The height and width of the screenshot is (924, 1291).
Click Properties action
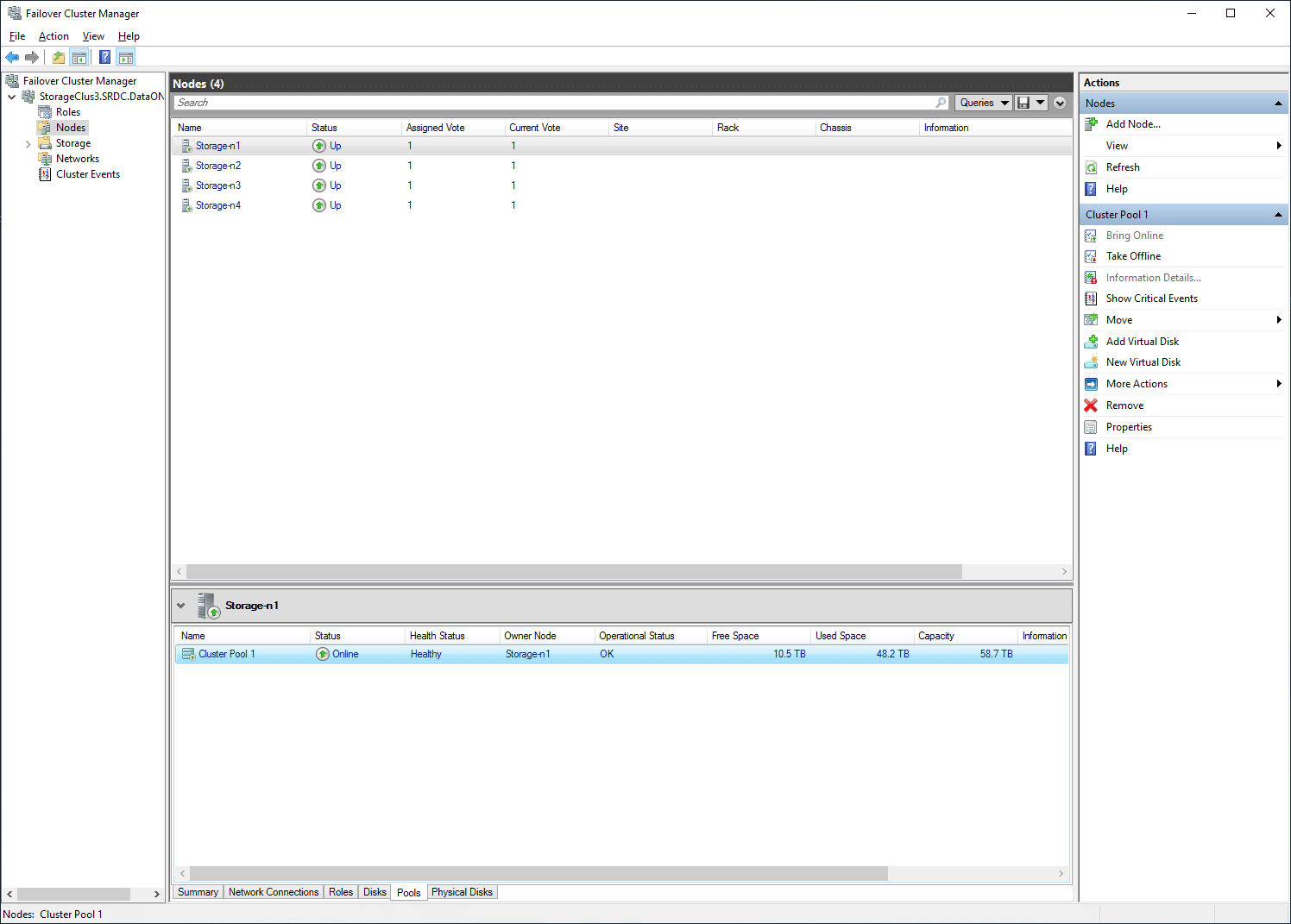(1129, 427)
